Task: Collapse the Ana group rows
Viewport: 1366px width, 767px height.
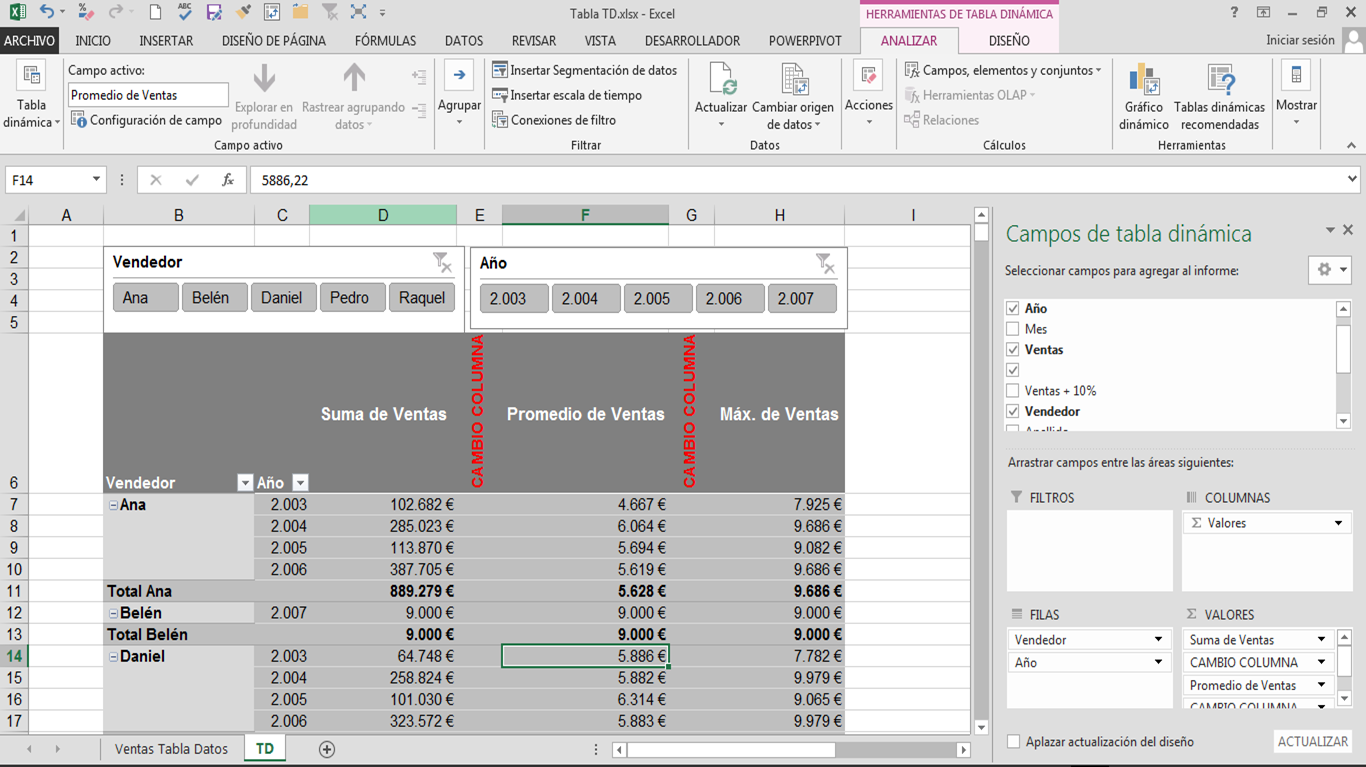Action: point(113,506)
